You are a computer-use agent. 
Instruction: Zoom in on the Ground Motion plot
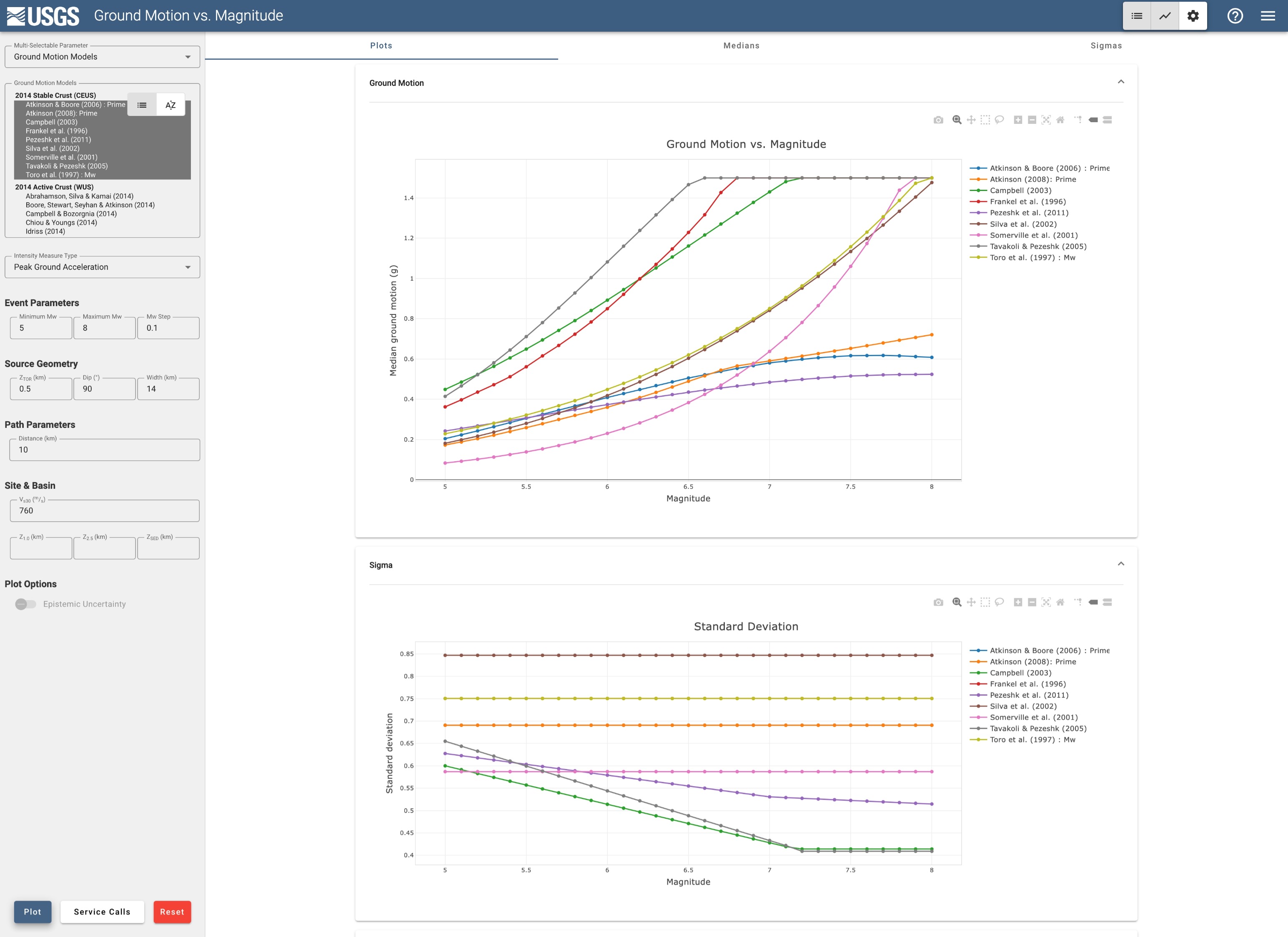click(1018, 120)
